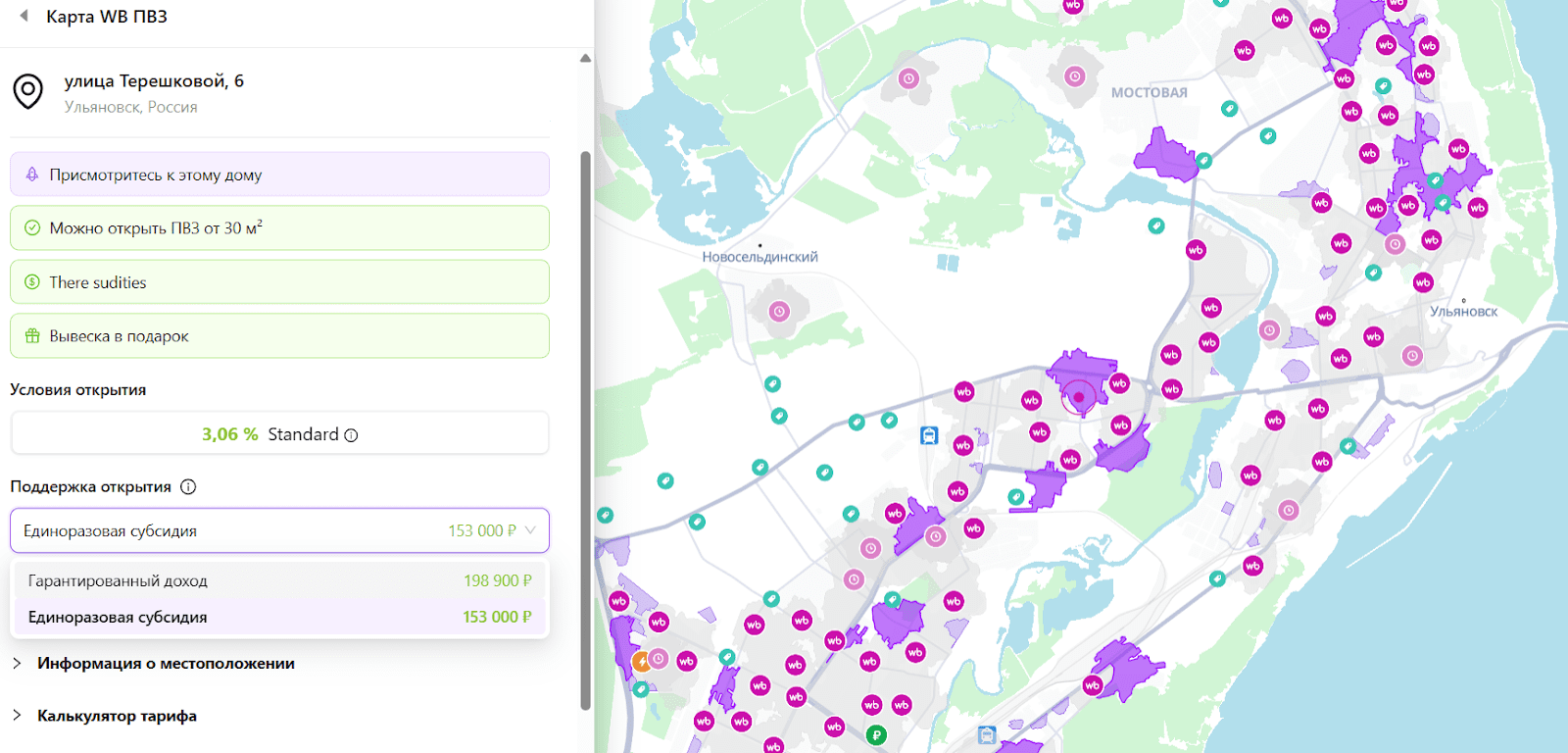Select clock marker just left of МОСТОВАЯ label
The width and height of the screenshot is (1568, 753).
[1075, 76]
